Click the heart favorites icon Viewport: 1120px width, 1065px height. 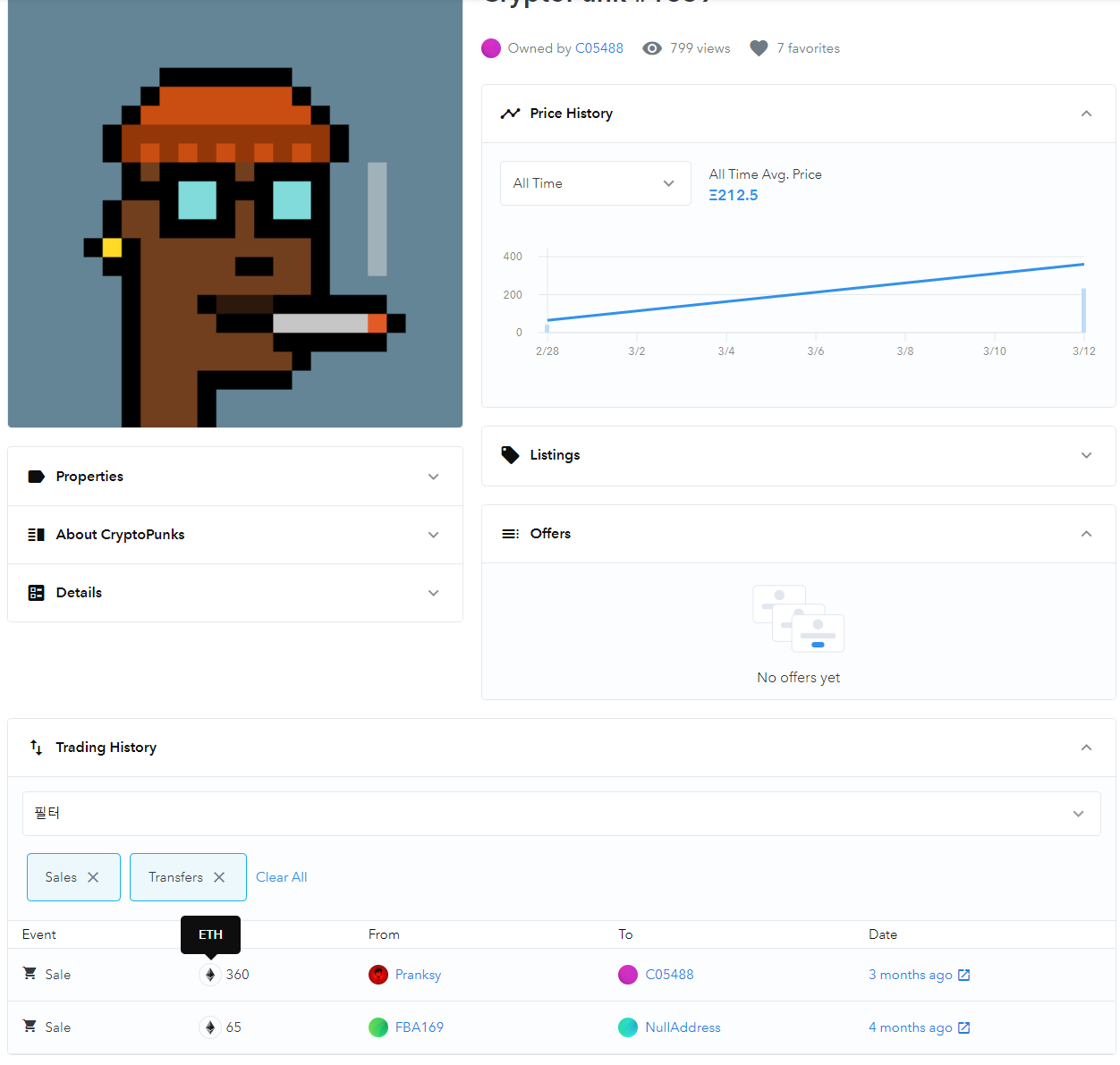759,48
